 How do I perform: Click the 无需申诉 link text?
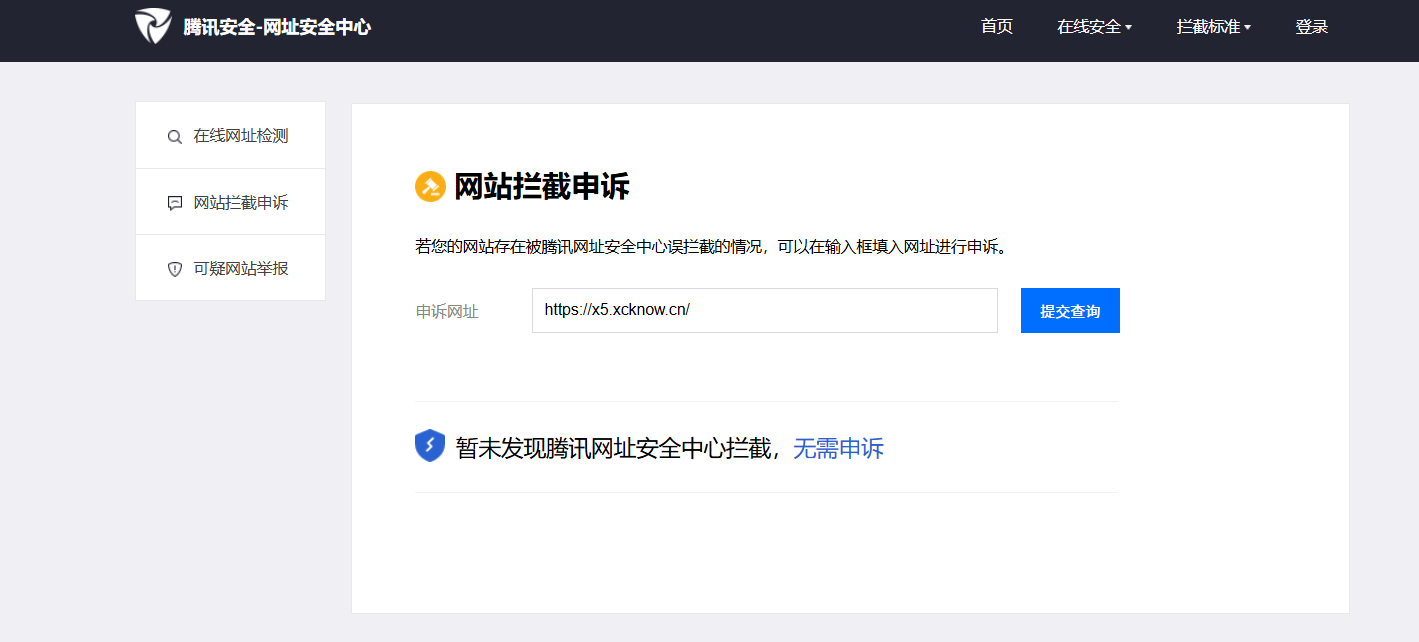click(x=838, y=448)
